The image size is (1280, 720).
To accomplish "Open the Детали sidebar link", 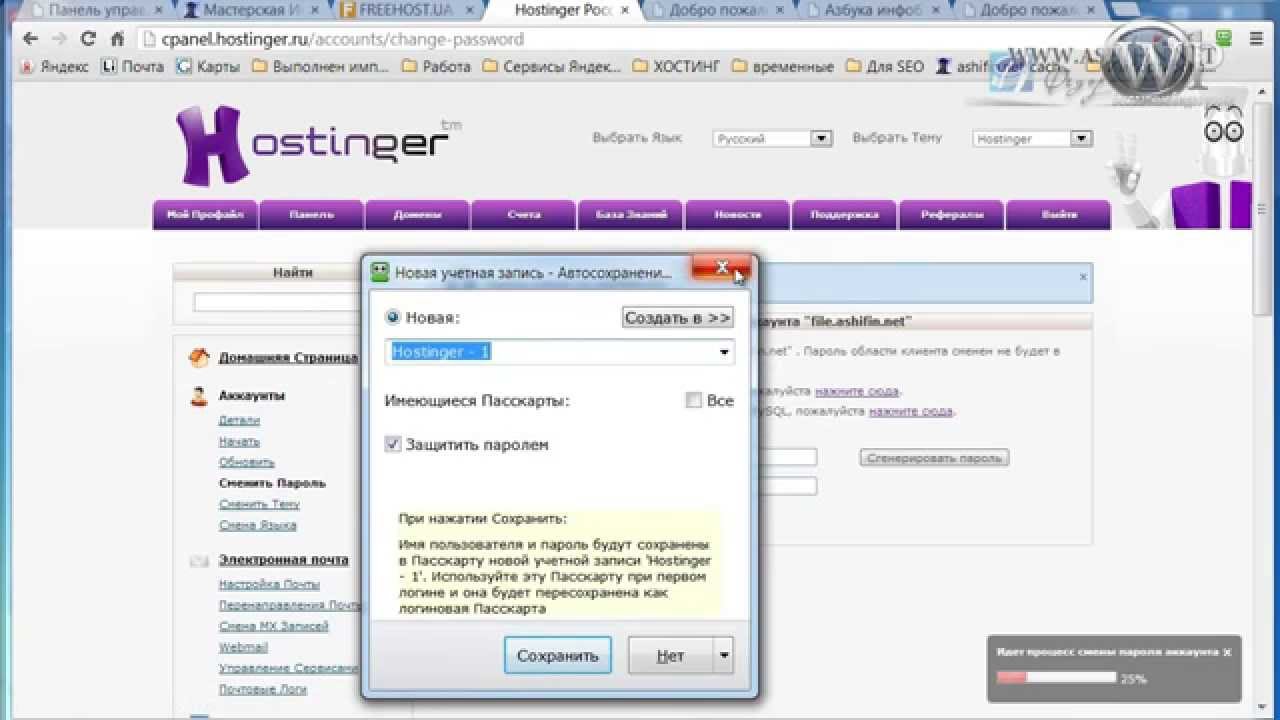I will (x=239, y=420).
